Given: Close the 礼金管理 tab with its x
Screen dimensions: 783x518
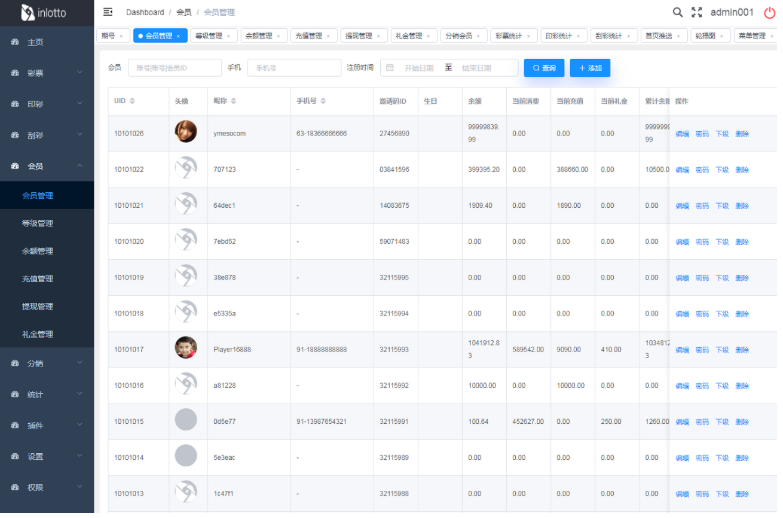Looking at the screenshot, I should tap(428, 36).
